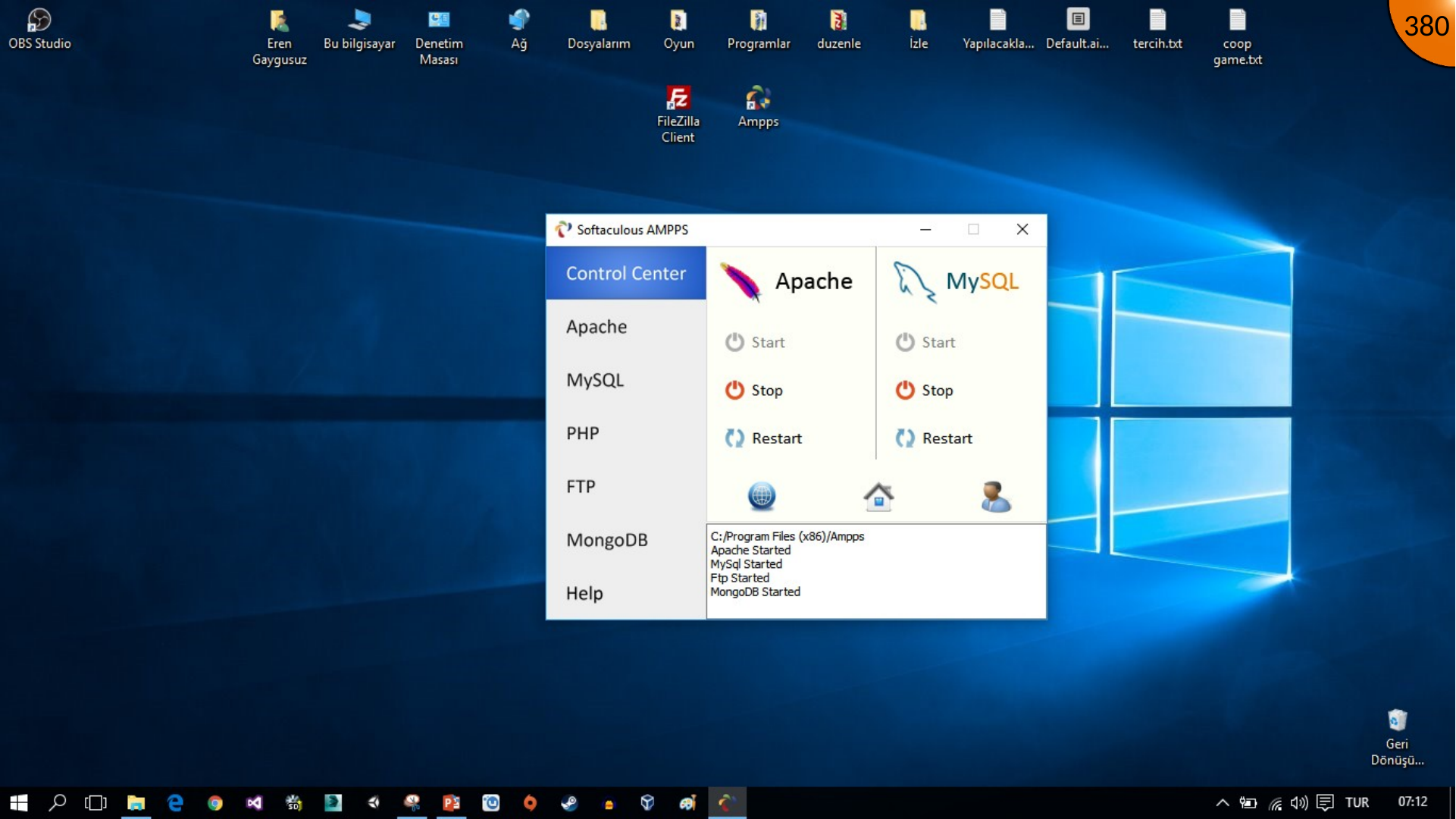Select the Default.ai... file icon
This screenshot has width=1456, height=819.
1078,29
